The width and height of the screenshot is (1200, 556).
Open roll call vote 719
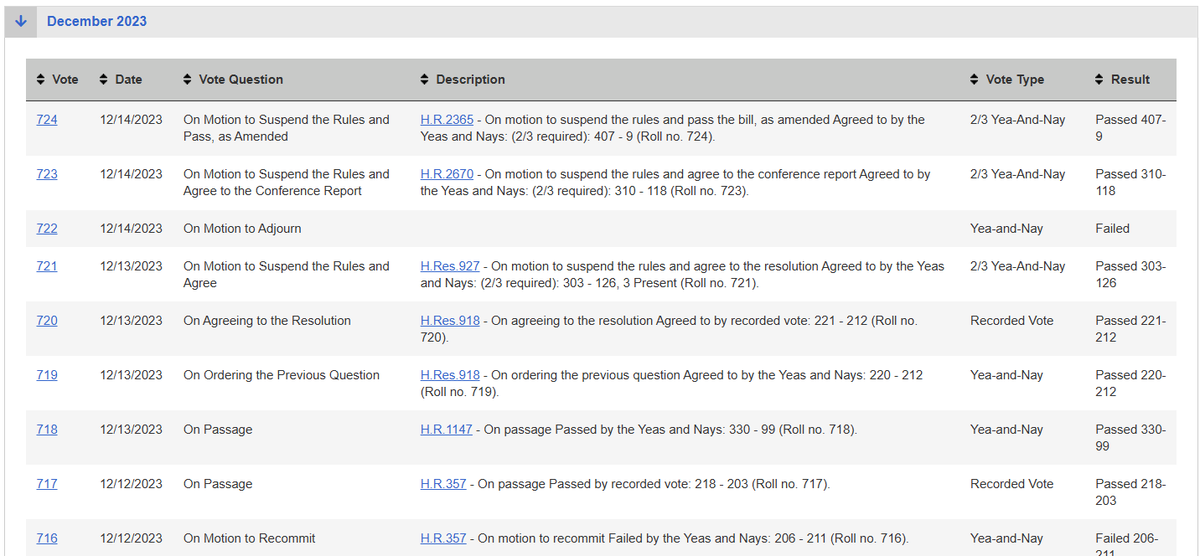pyautogui.click(x=46, y=375)
